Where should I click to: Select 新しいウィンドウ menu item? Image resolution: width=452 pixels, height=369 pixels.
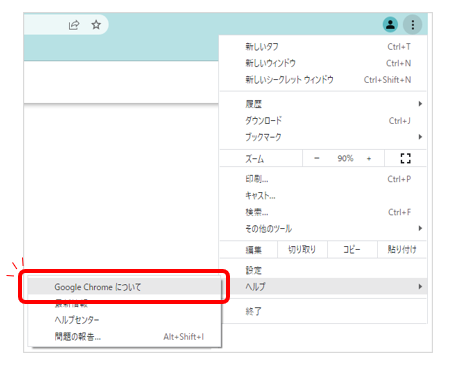tap(323, 63)
